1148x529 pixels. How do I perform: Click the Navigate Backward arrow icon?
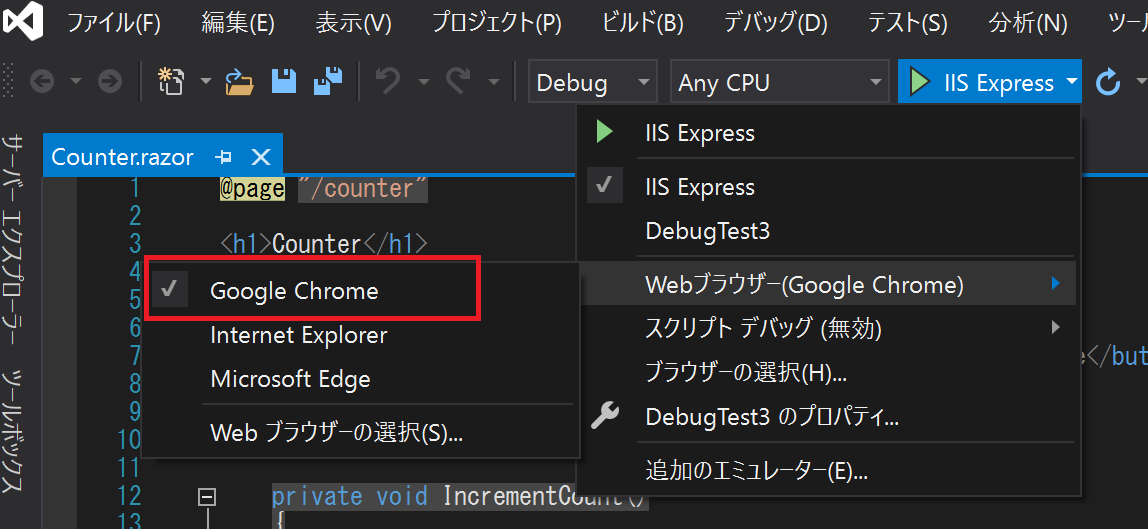click(x=42, y=82)
